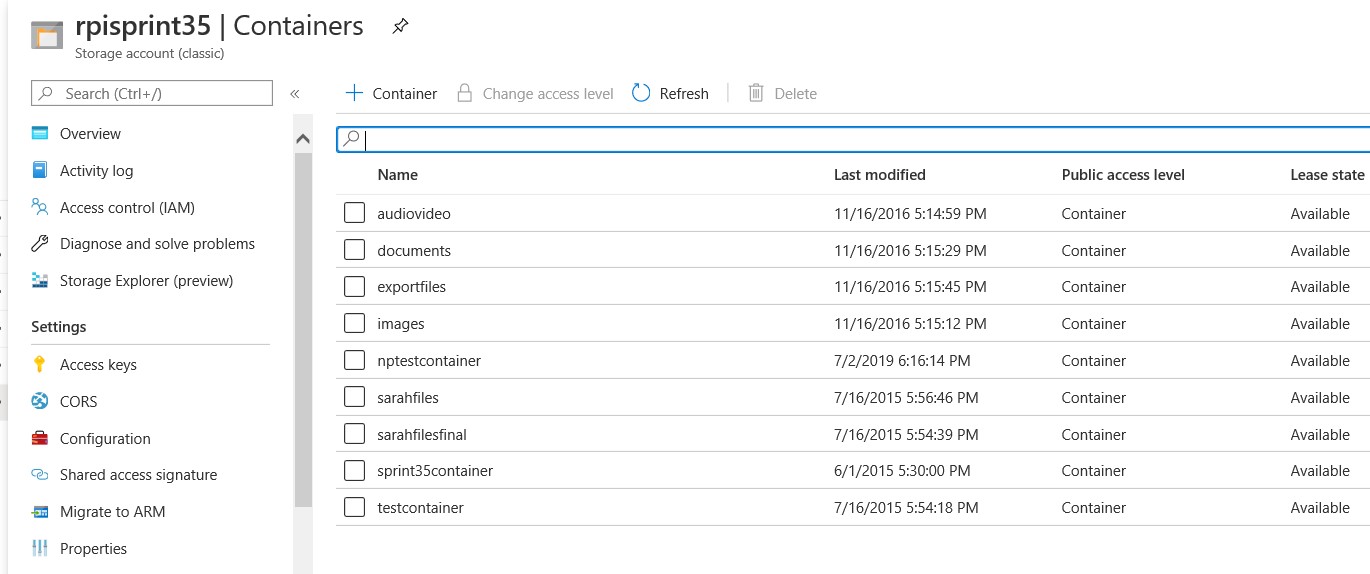This screenshot has height=574, width=1370.
Task: Click the Overview icon in the sidebar
Action: click(x=40, y=134)
